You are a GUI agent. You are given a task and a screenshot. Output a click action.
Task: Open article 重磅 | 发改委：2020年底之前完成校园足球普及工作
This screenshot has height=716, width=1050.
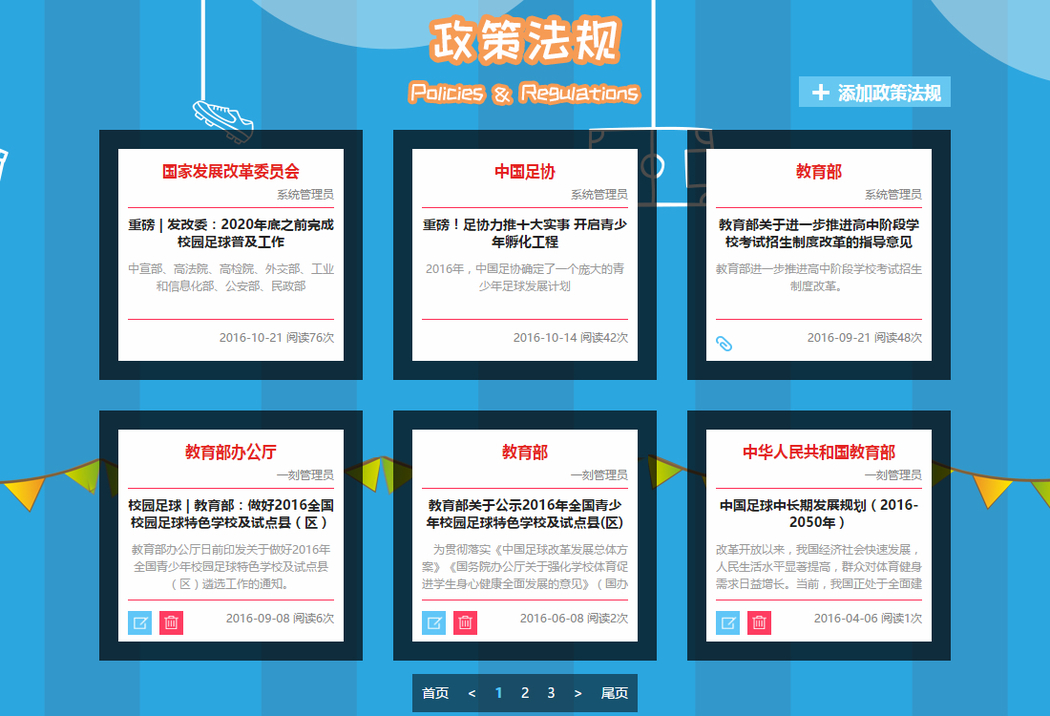(x=231, y=233)
